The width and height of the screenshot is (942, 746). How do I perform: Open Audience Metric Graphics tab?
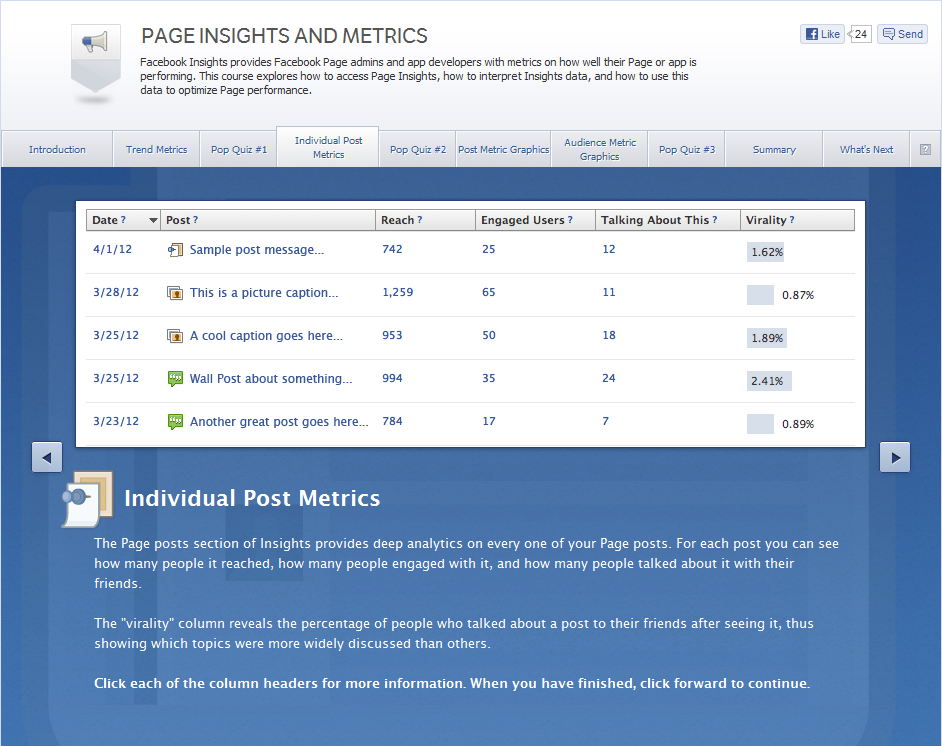(x=600, y=150)
